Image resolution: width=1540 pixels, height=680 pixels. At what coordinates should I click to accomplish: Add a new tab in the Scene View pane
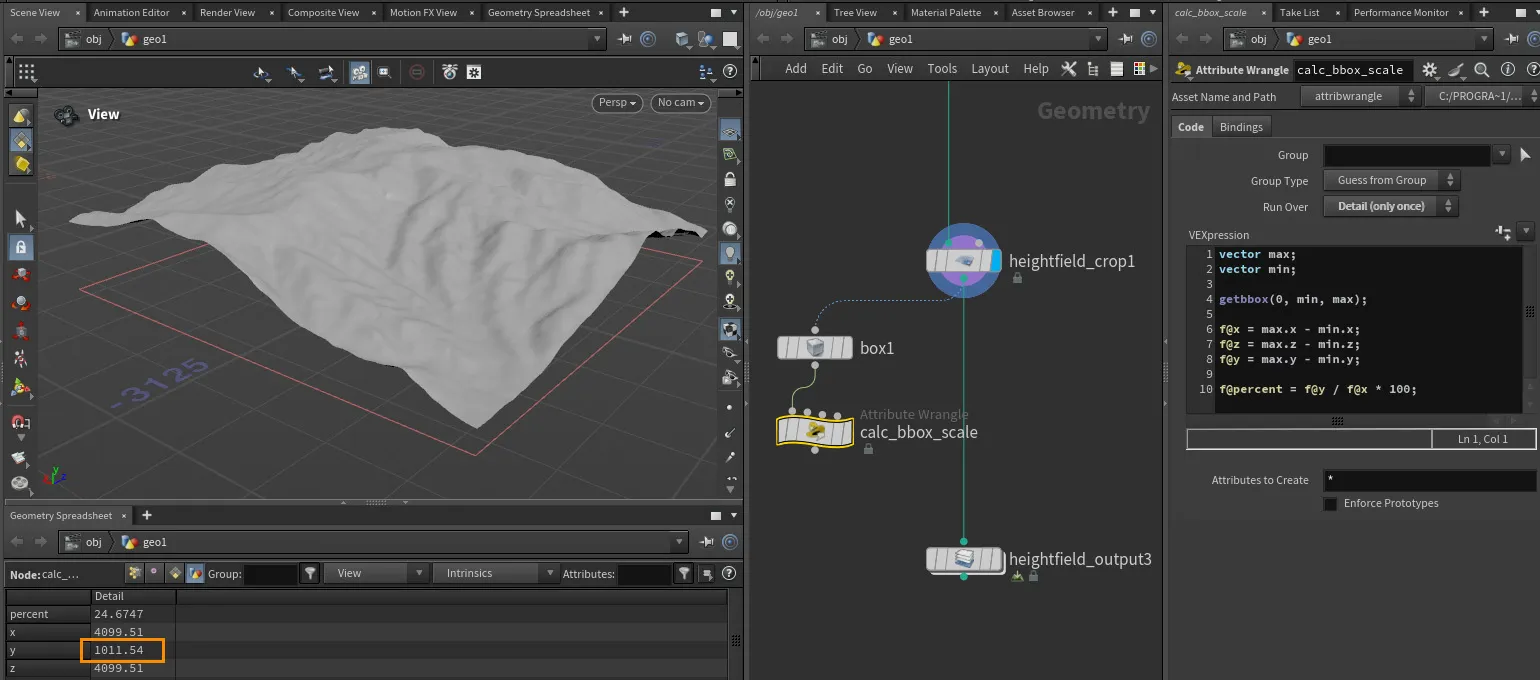click(624, 12)
